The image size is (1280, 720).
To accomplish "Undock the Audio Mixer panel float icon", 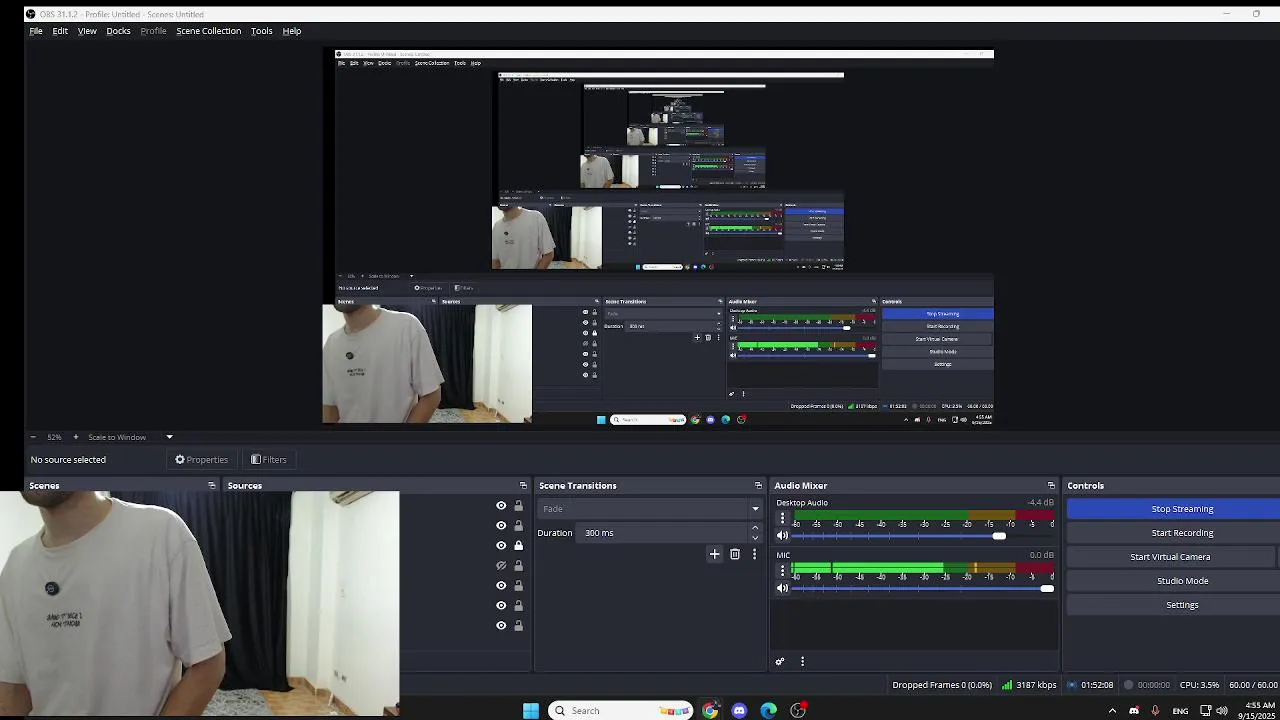I will tap(1051, 485).
